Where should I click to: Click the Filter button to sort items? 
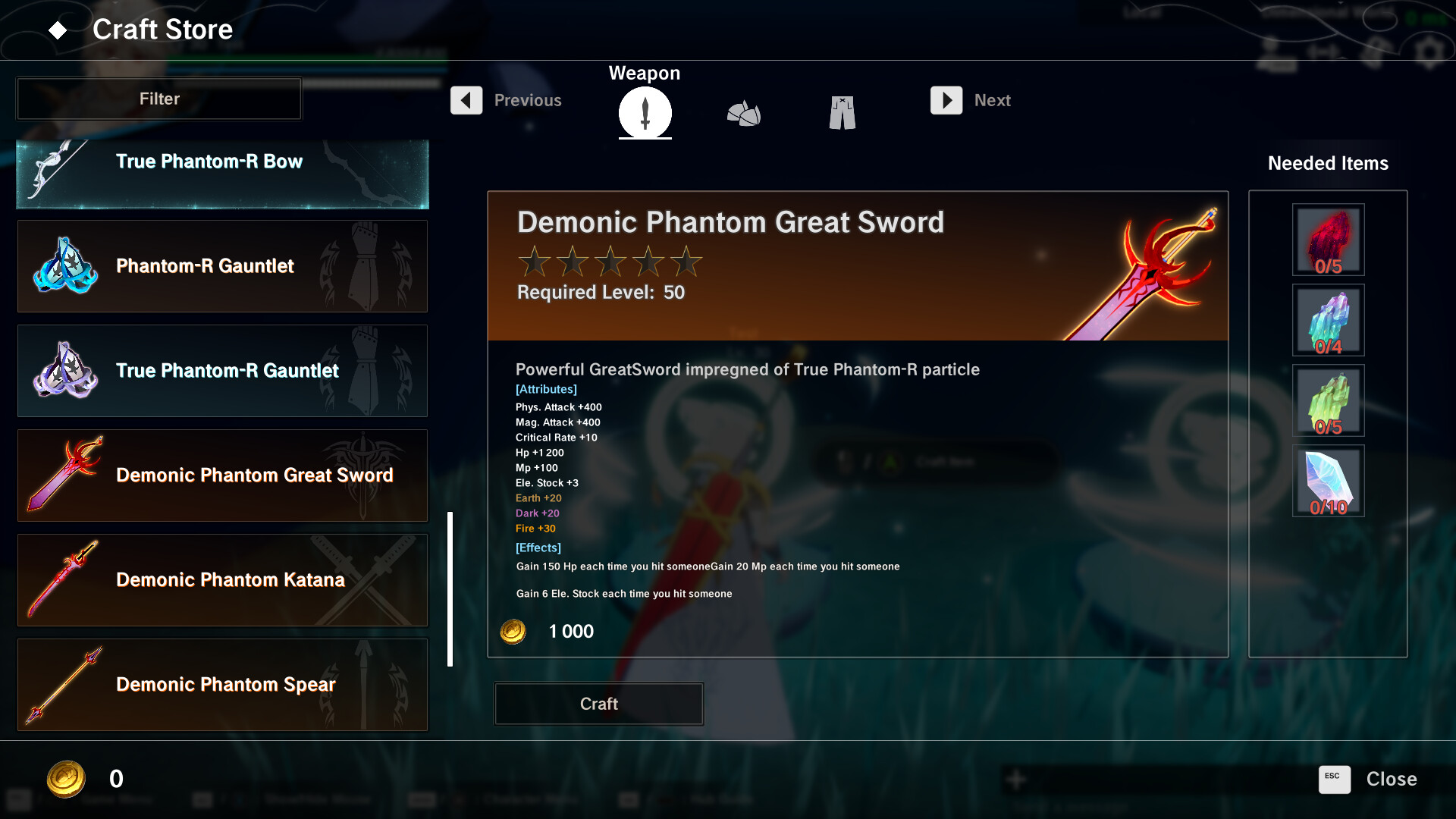click(159, 98)
